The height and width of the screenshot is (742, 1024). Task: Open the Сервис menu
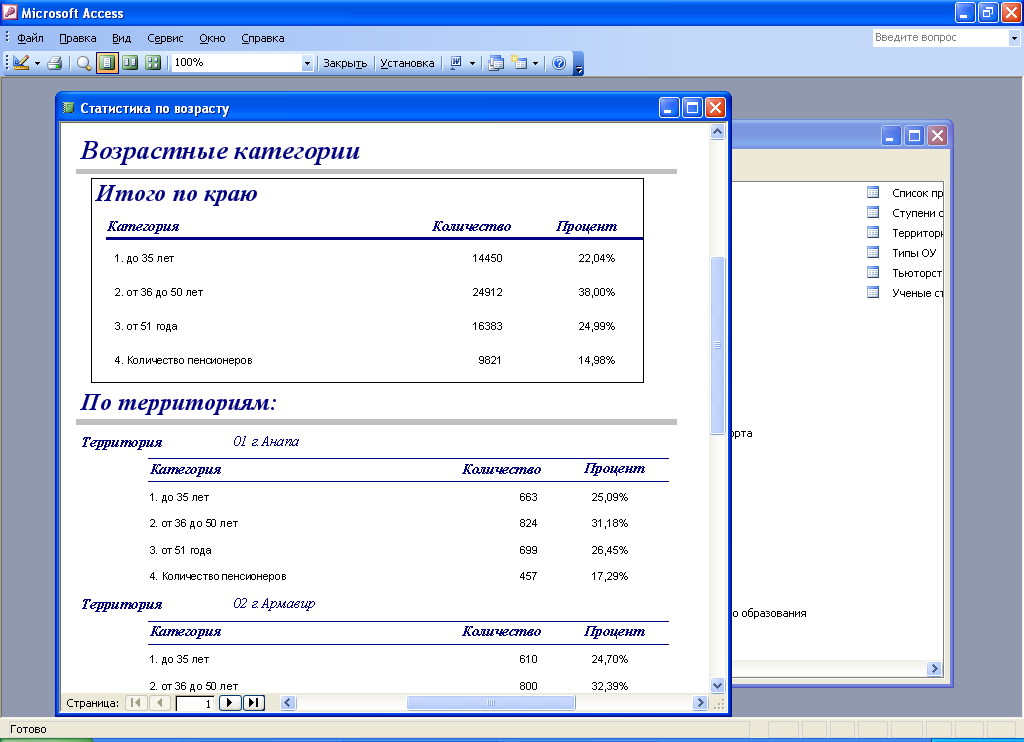pyautogui.click(x=165, y=38)
